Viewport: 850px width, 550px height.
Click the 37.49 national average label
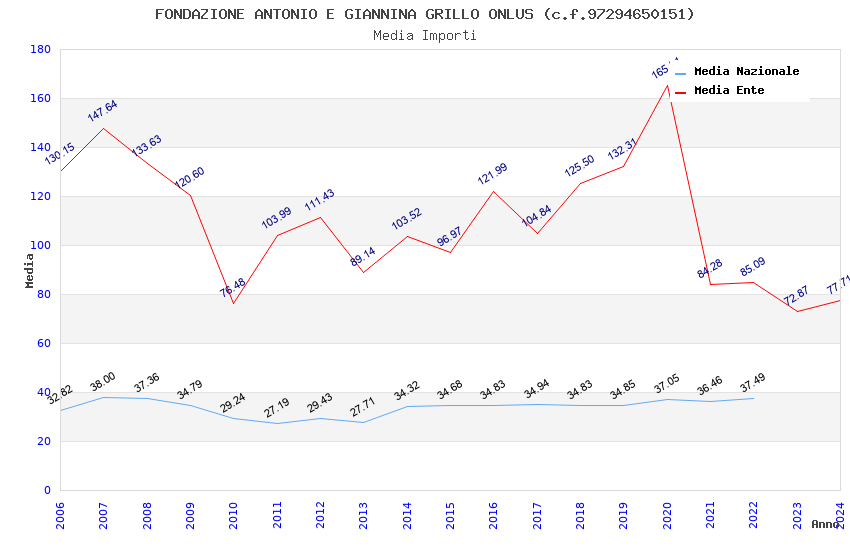pos(753,383)
